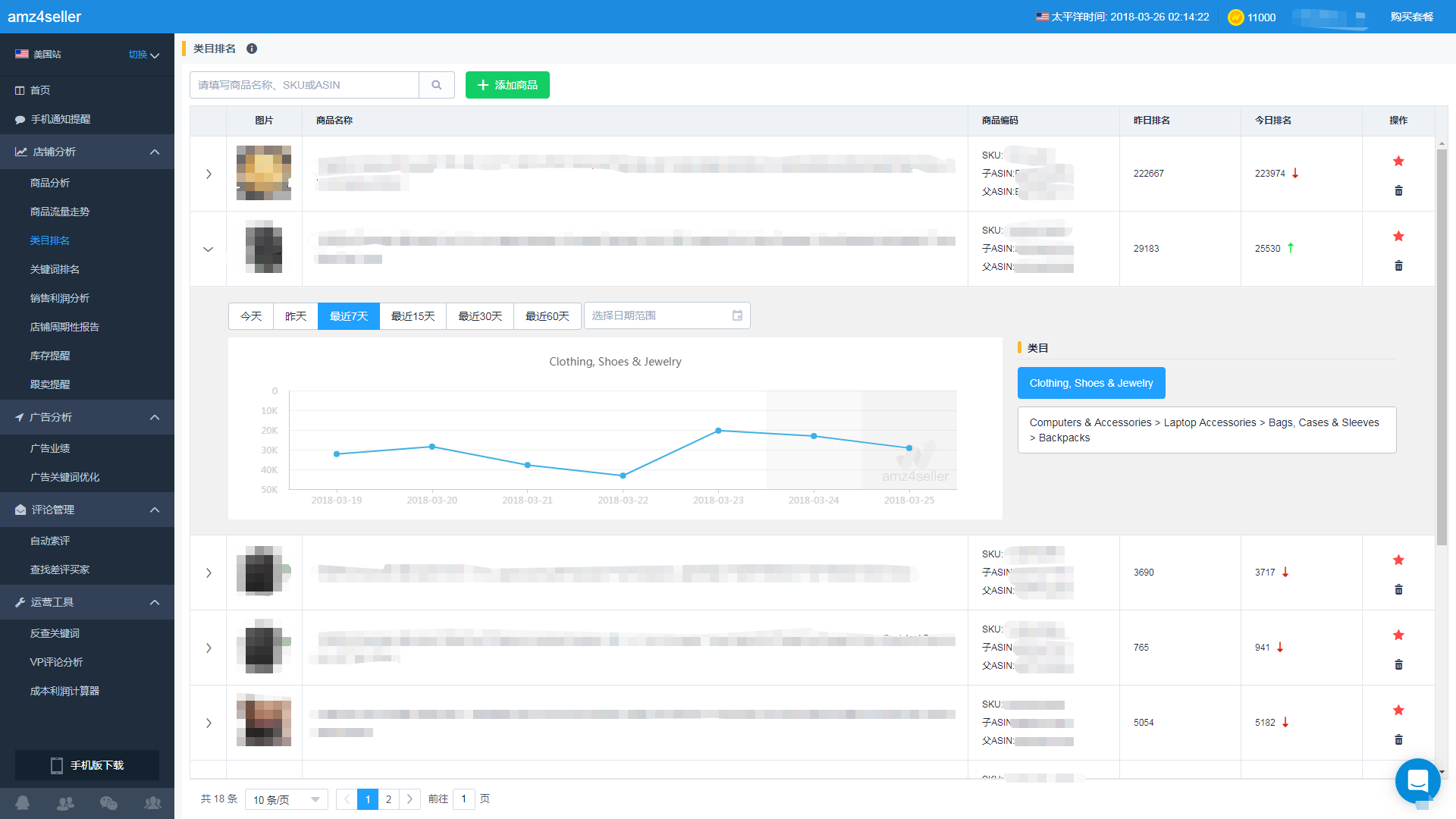Image resolution: width=1456 pixels, height=819 pixels.
Task: Select Computers & Accessories Backpacks category
Action: point(1207,430)
